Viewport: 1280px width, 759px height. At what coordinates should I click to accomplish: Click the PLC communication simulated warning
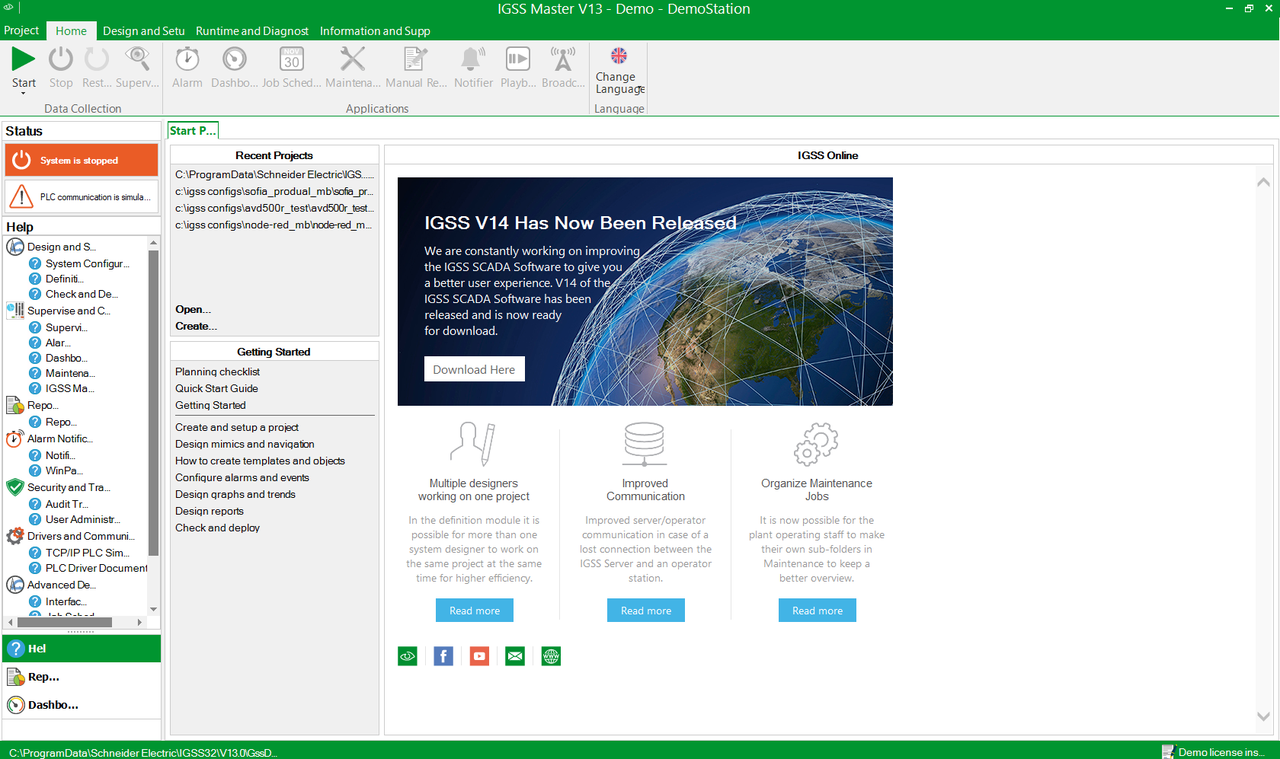click(82, 197)
